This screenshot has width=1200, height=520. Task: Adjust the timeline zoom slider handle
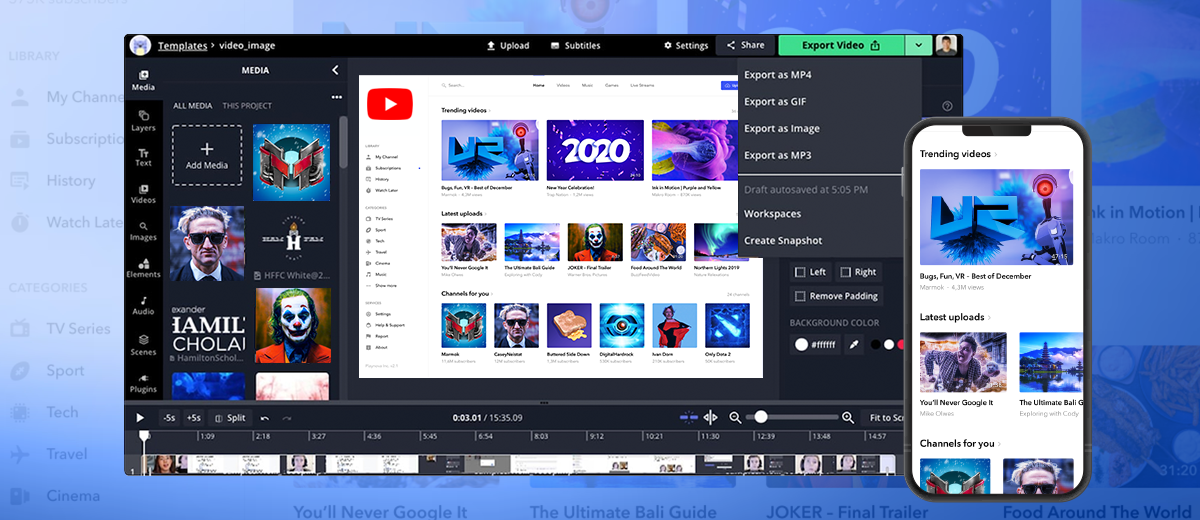pyautogui.click(x=761, y=417)
